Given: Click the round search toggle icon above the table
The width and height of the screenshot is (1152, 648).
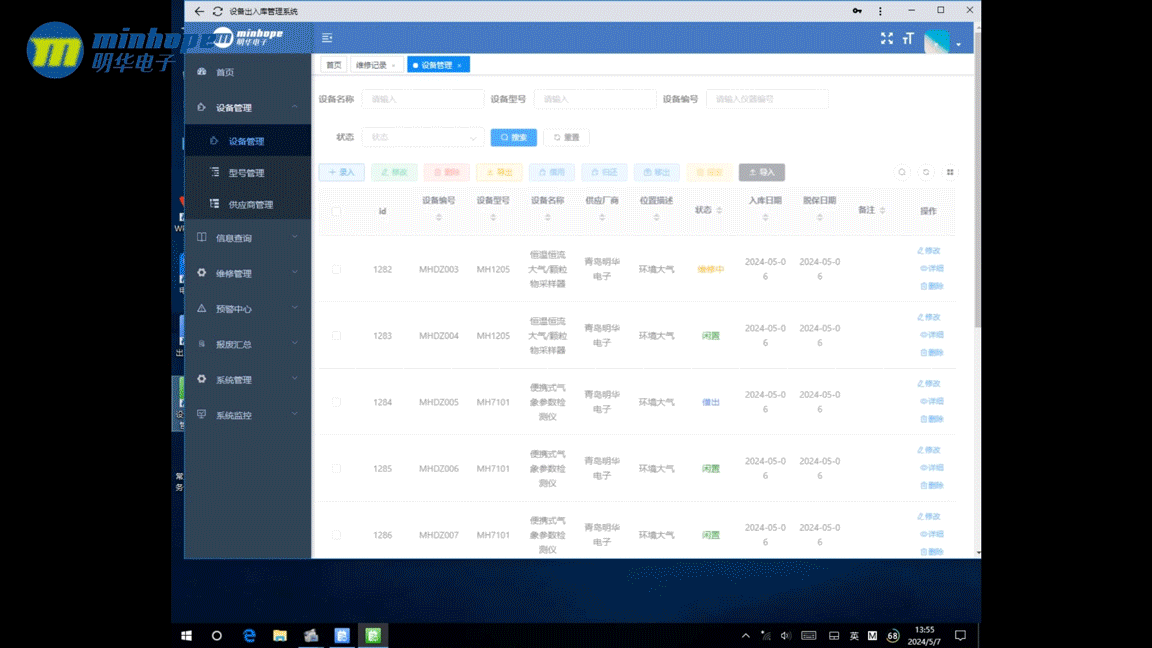Looking at the screenshot, I should [x=902, y=172].
